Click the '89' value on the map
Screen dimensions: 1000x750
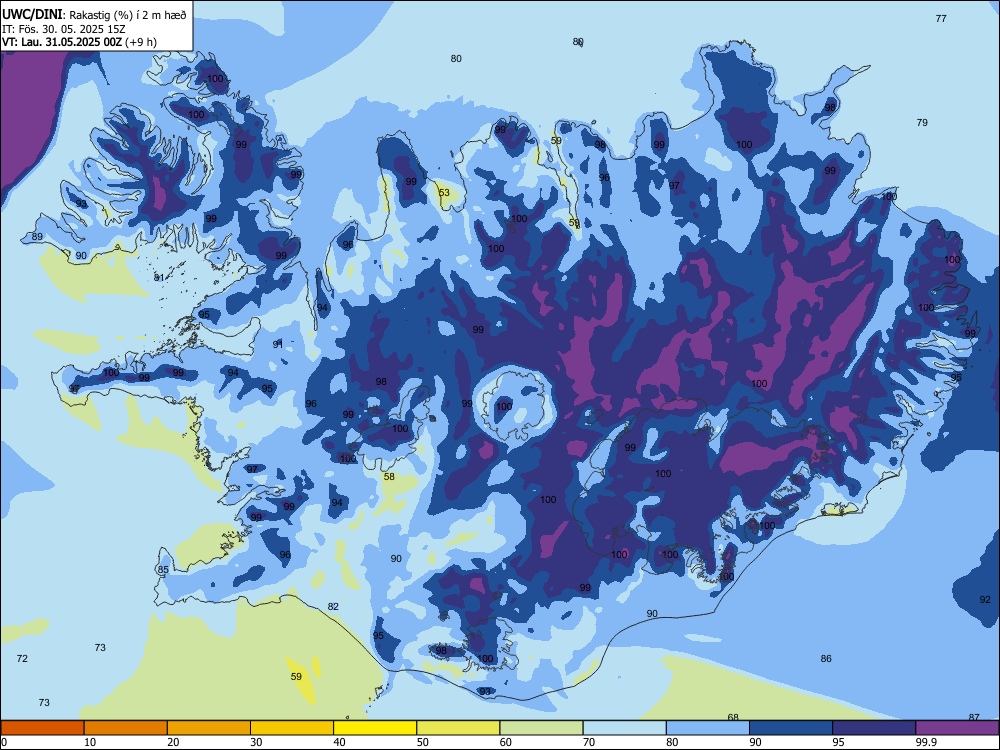37,237
